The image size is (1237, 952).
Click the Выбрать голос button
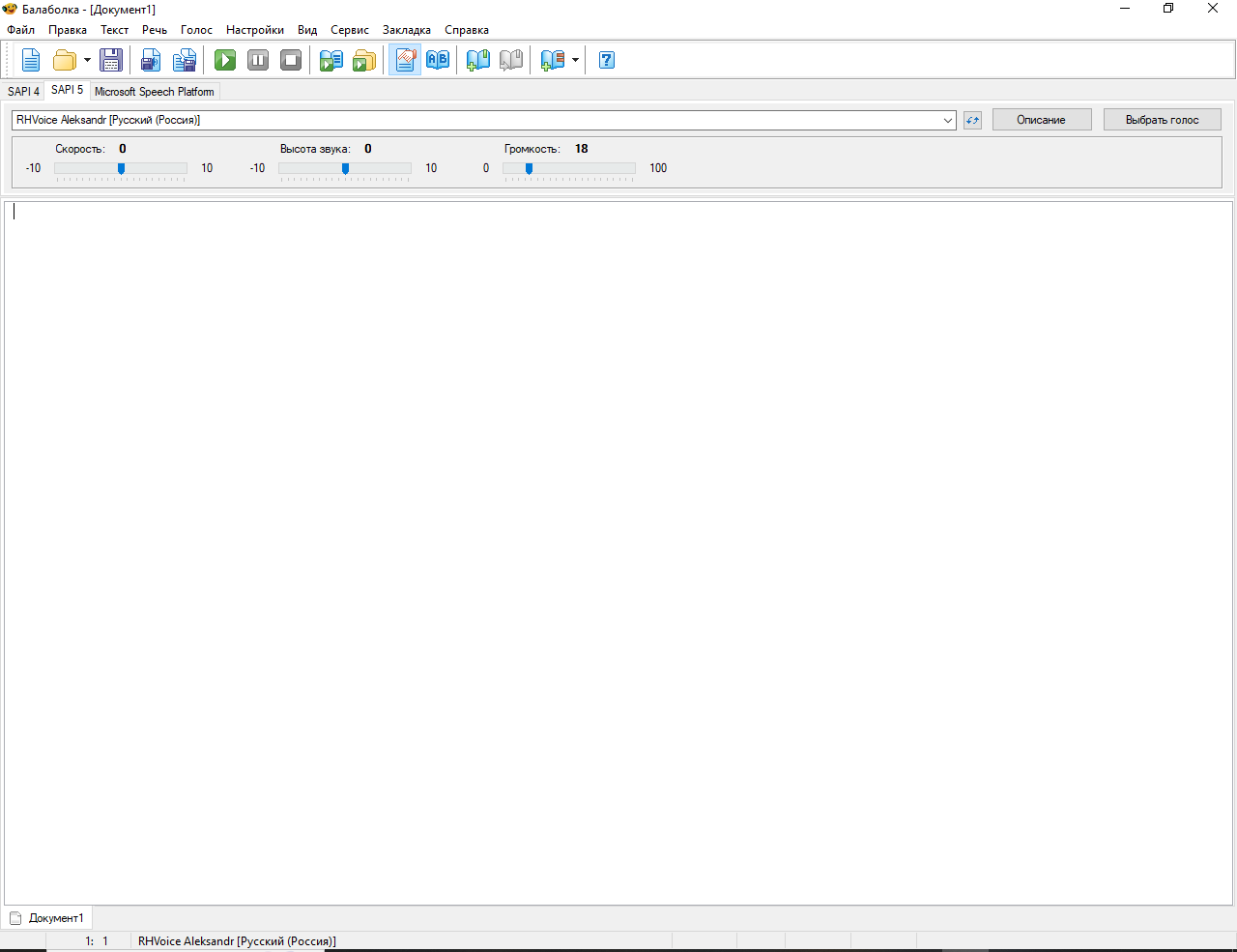coord(1162,120)
